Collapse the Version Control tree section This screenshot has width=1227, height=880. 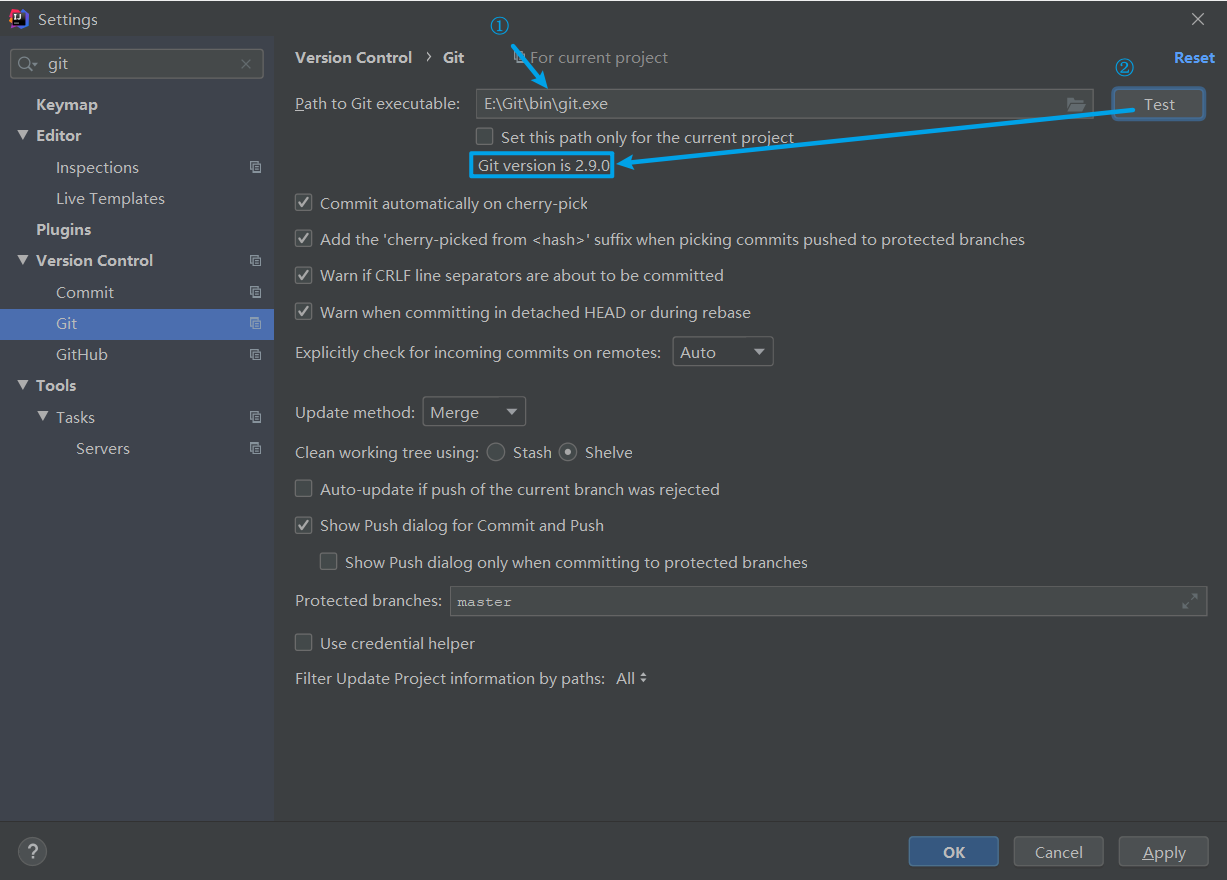[23, 260]
